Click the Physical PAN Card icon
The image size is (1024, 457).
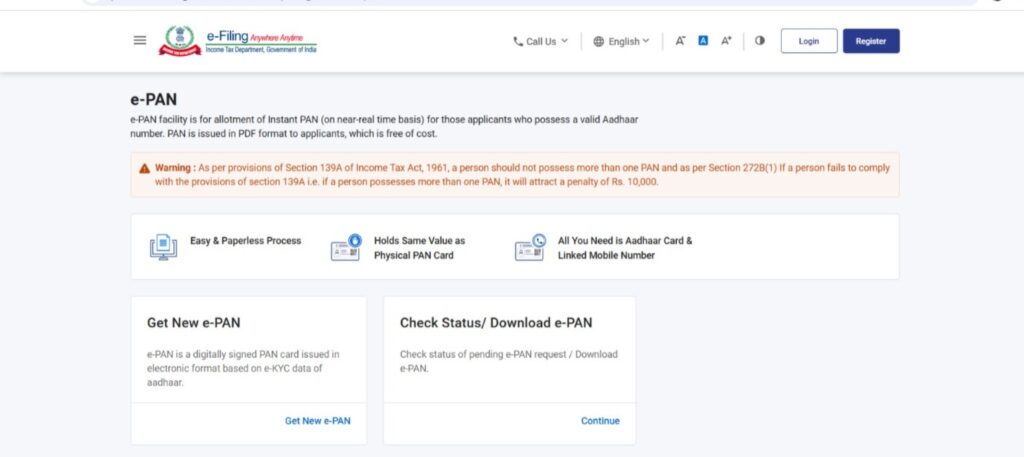(345, 247)
